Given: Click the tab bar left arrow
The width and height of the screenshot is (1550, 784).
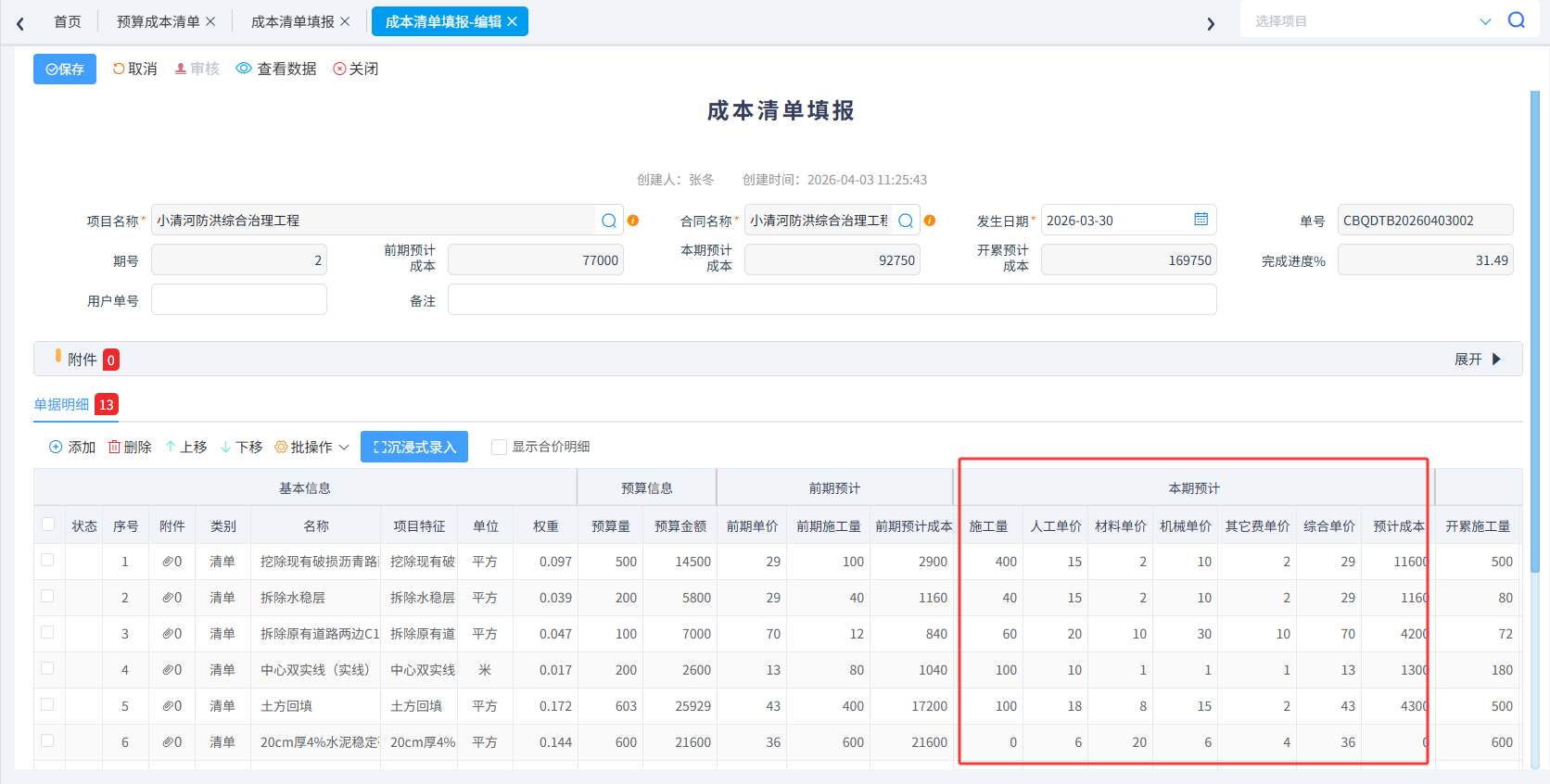Looking at the screenshot, I should tap(20, 23).
